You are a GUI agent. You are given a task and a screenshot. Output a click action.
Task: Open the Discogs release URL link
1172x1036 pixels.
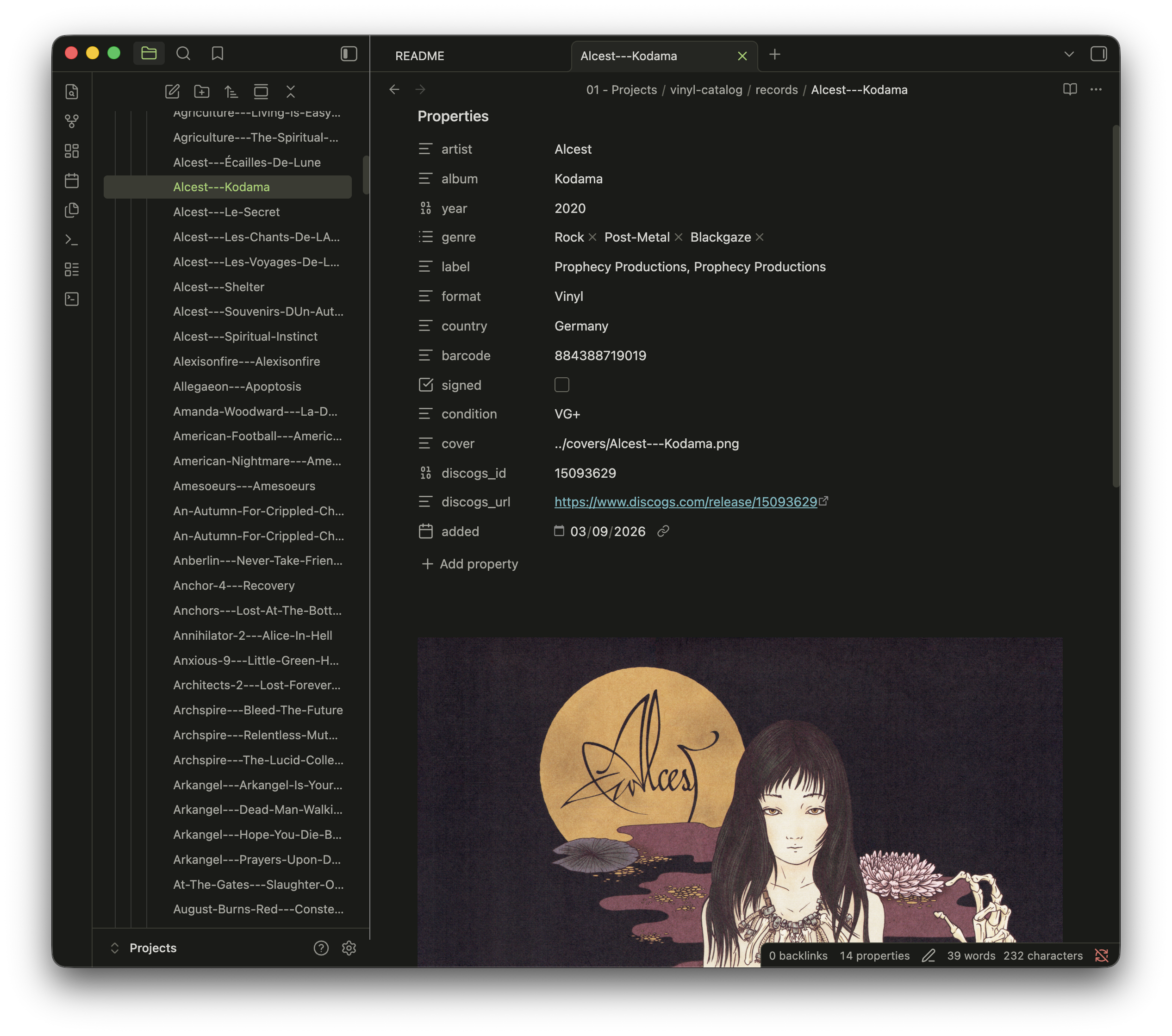click(685, 502)
